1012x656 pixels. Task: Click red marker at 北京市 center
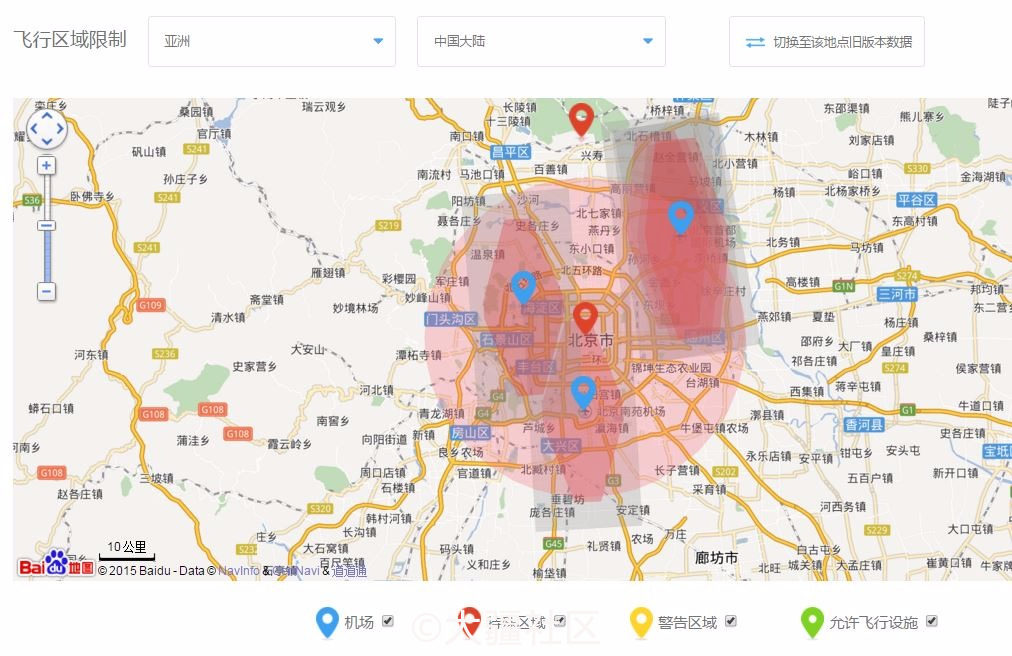click(x=585, y=318)
